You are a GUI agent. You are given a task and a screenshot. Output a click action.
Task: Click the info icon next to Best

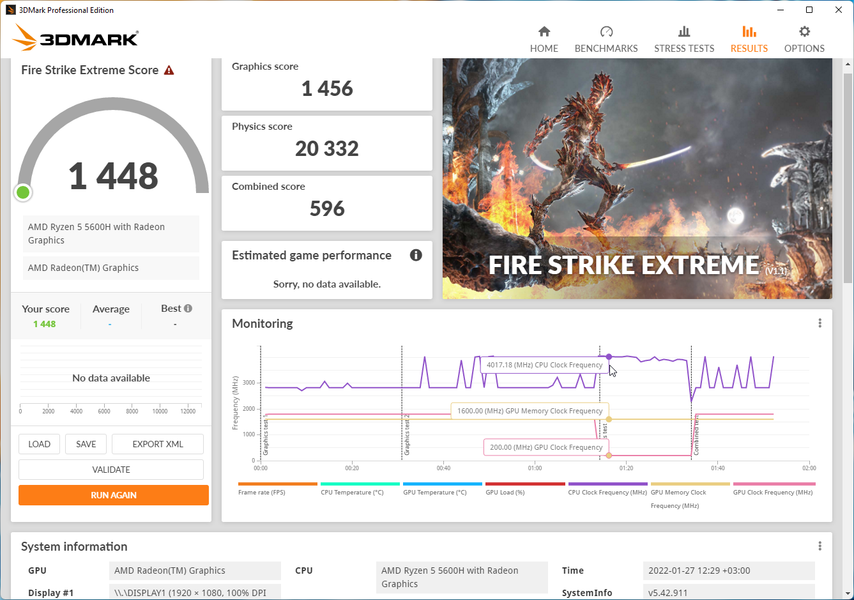point(188,308)
